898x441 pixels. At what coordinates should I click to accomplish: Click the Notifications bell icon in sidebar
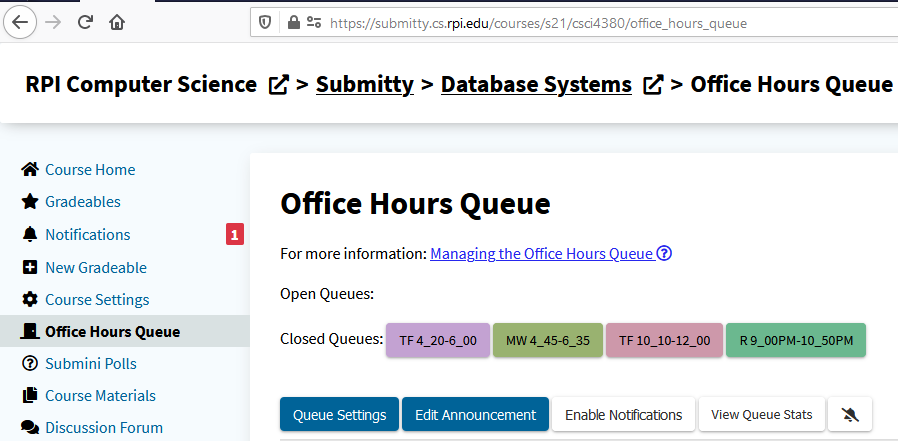point(29,234)
